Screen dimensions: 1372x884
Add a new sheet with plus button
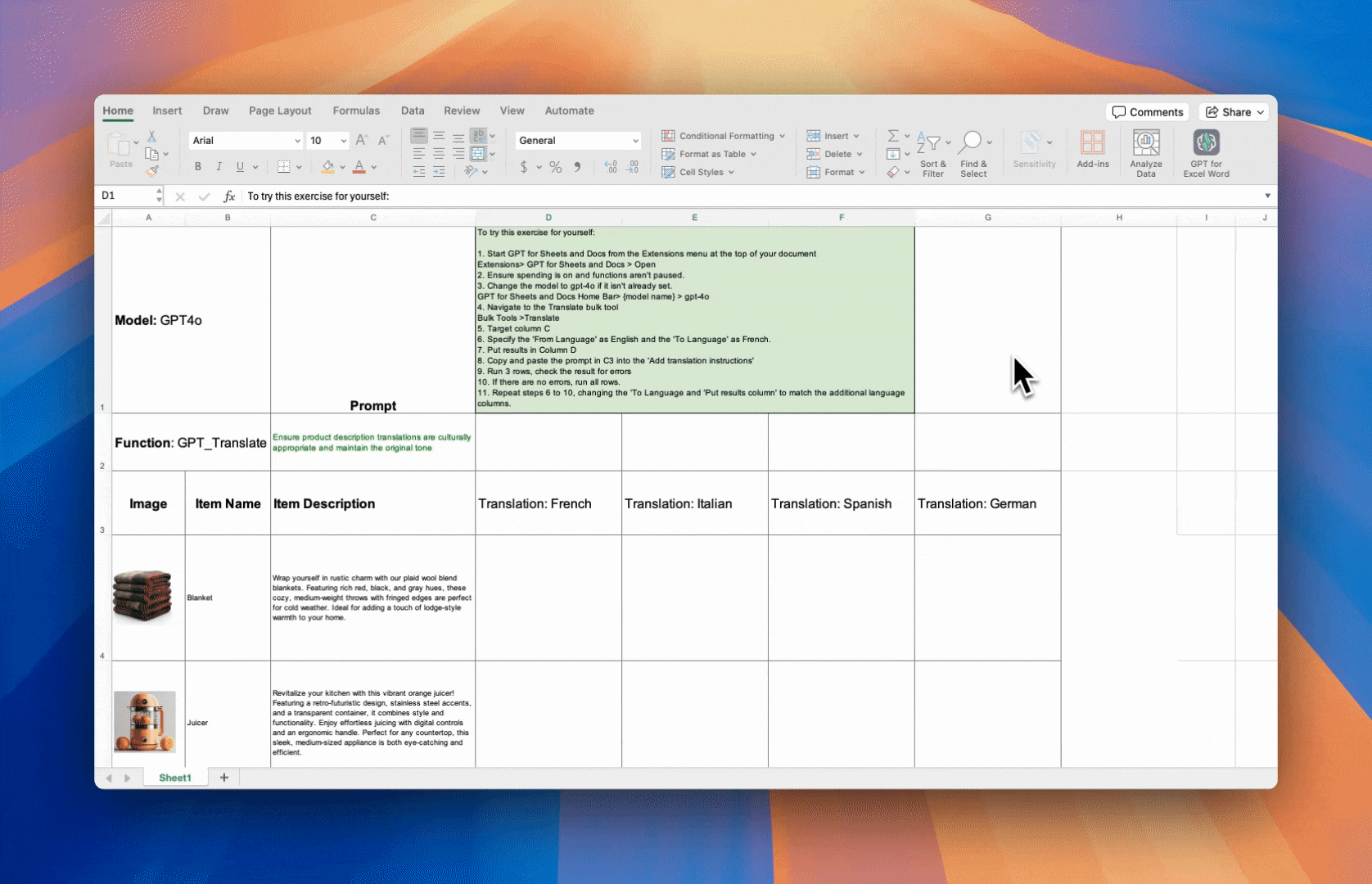pos(224,778)
